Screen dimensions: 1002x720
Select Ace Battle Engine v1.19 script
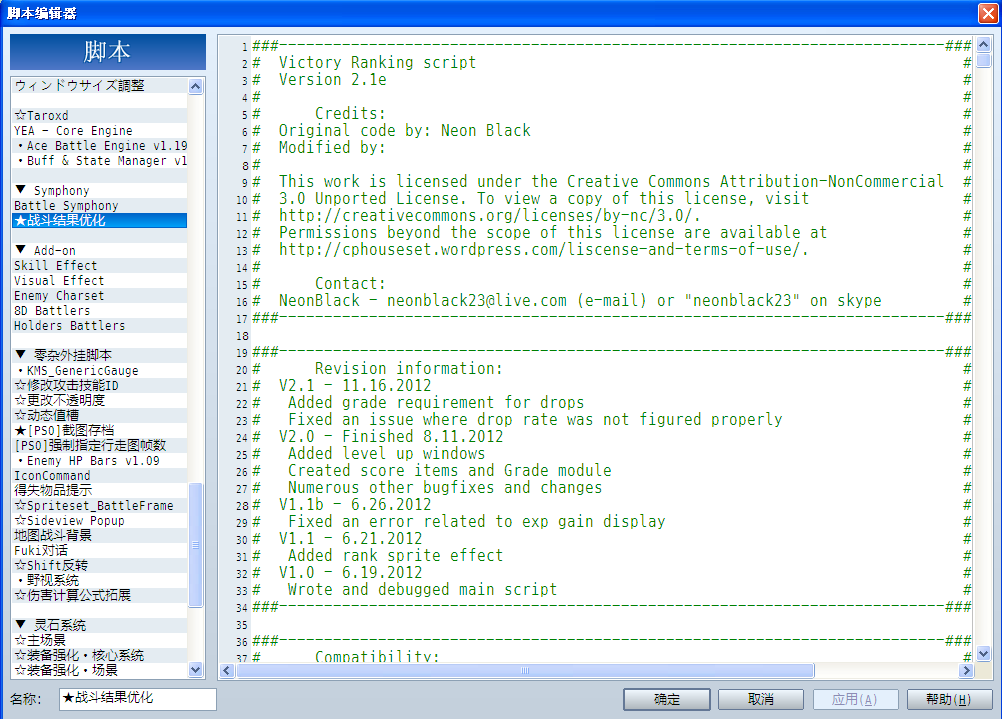click(100, 146)
